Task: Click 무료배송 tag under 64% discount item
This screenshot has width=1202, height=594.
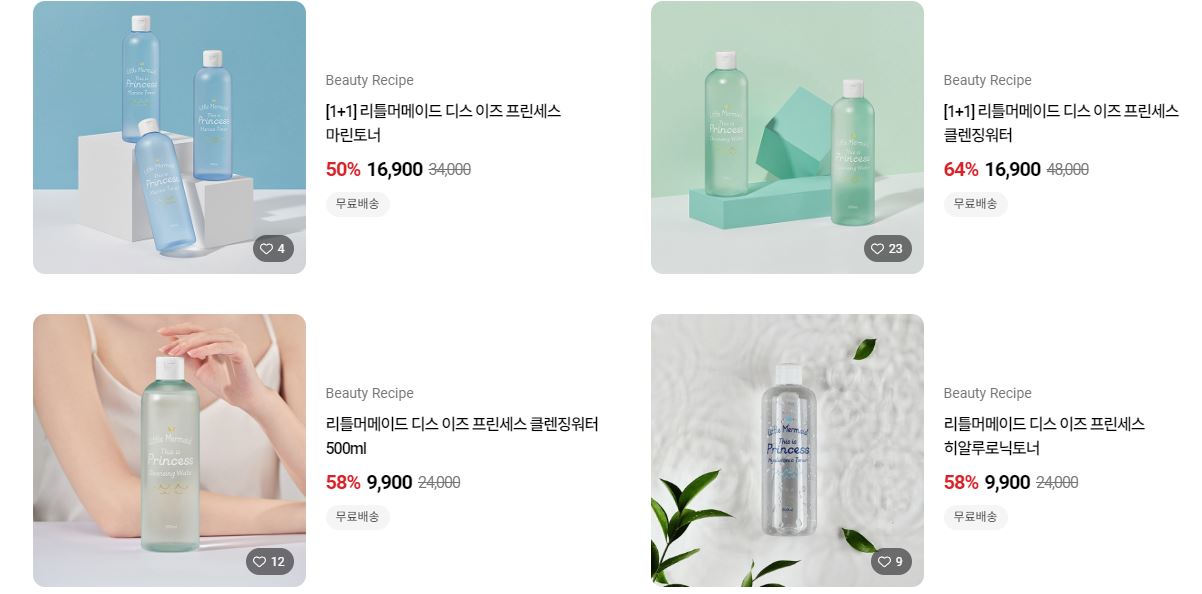Action: tap(975, 204)
